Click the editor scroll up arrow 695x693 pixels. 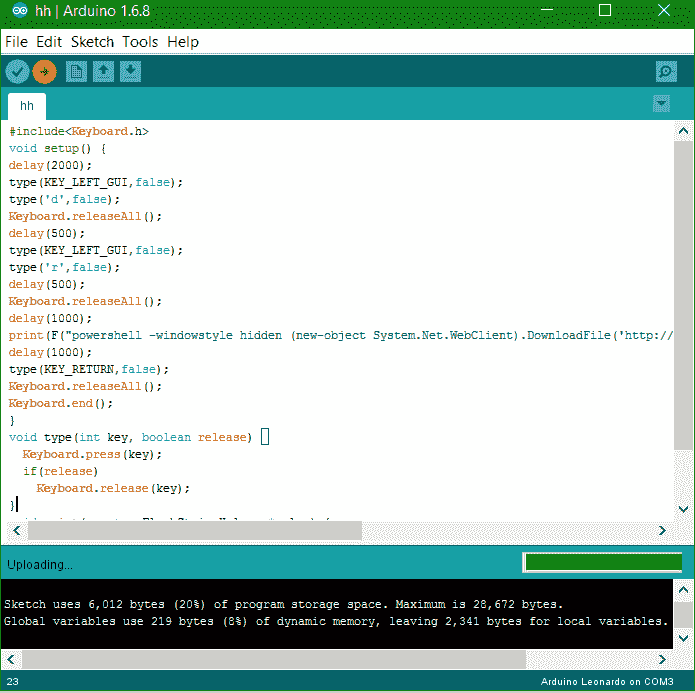point(683,131)
